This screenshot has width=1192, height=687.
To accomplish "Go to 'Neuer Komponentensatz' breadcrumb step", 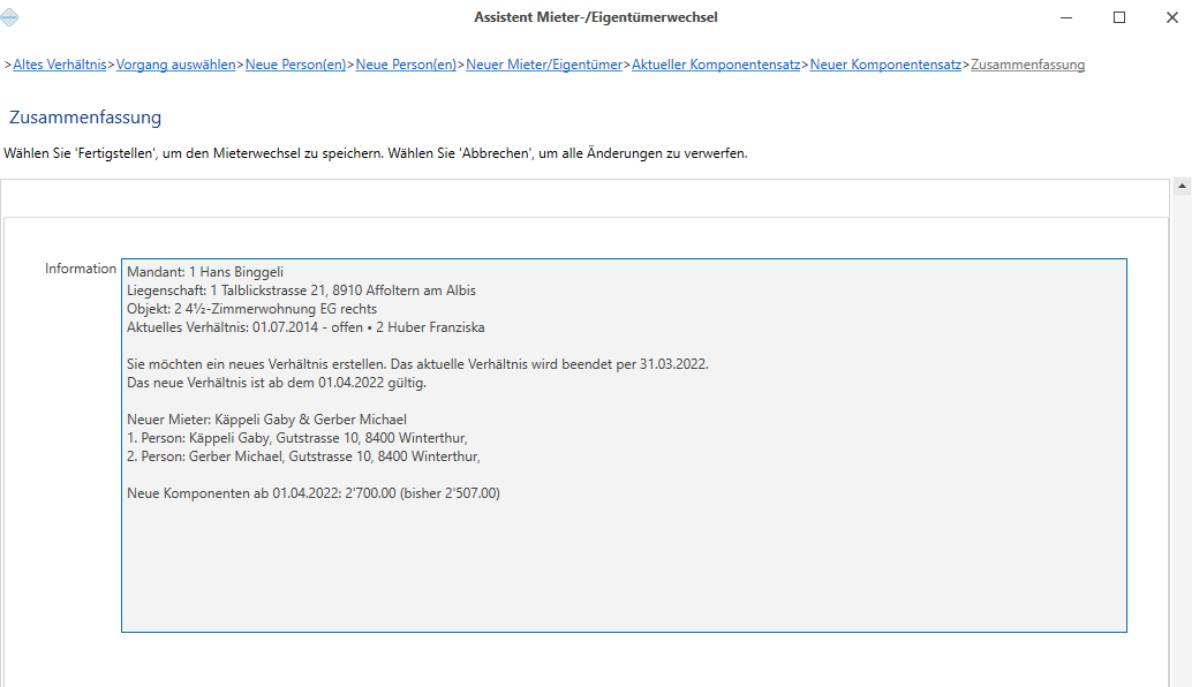I will click(x=885, y=65).
